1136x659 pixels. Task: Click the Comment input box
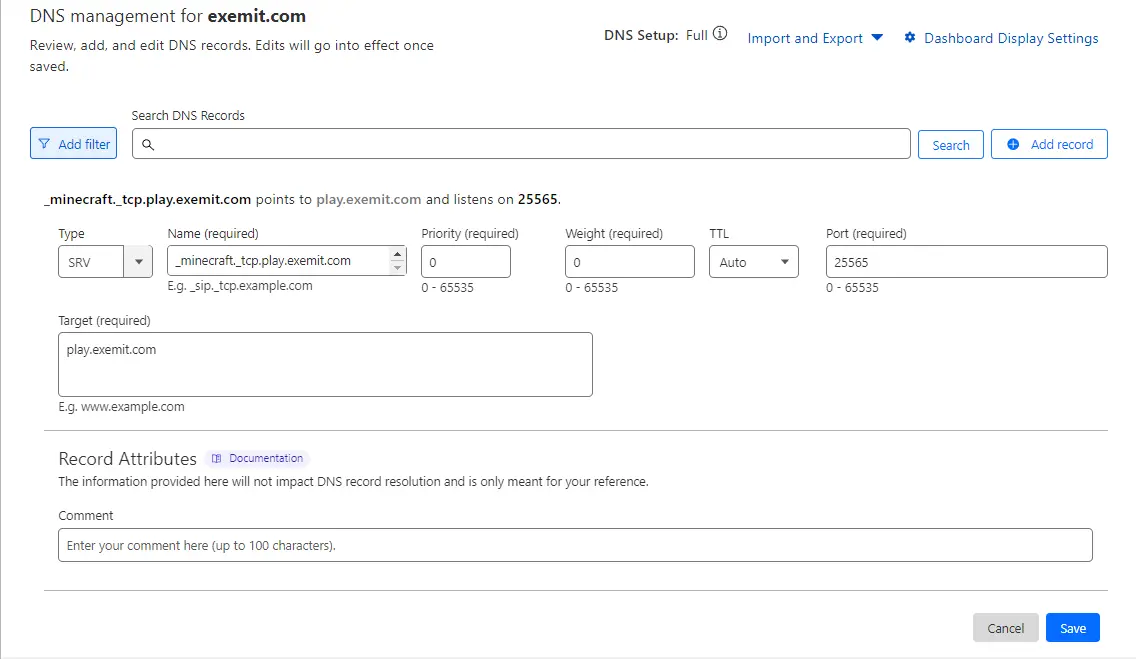pyautogui.click(x=575, y=545)
